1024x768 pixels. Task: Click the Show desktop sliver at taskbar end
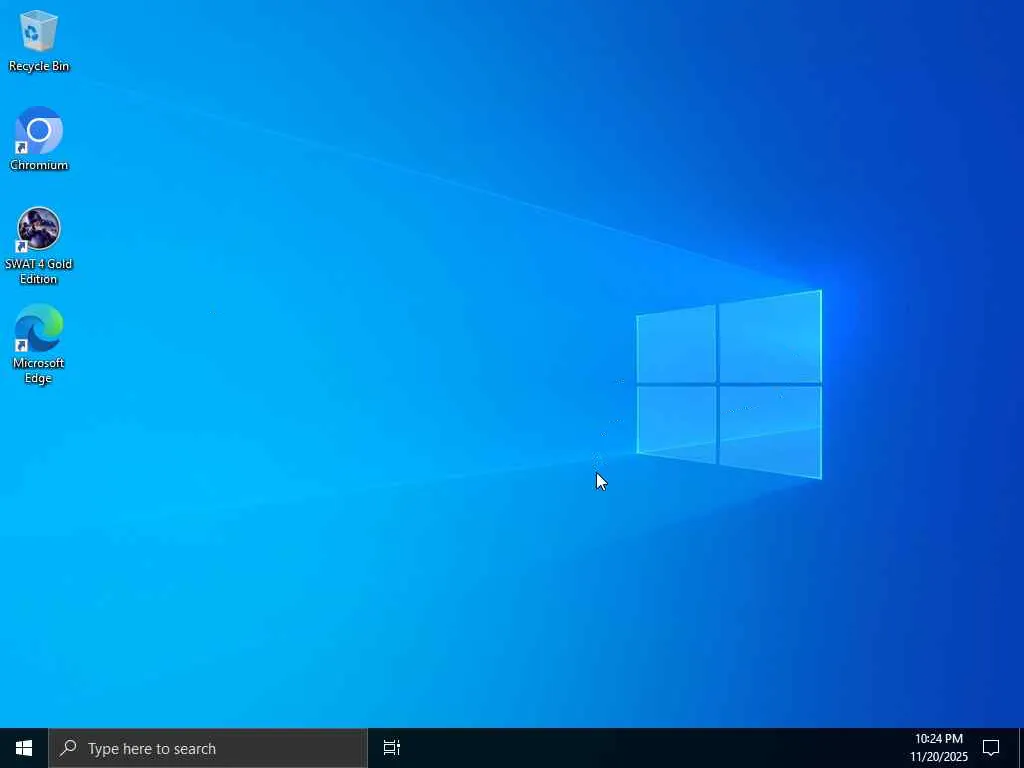coord(1021,748)
